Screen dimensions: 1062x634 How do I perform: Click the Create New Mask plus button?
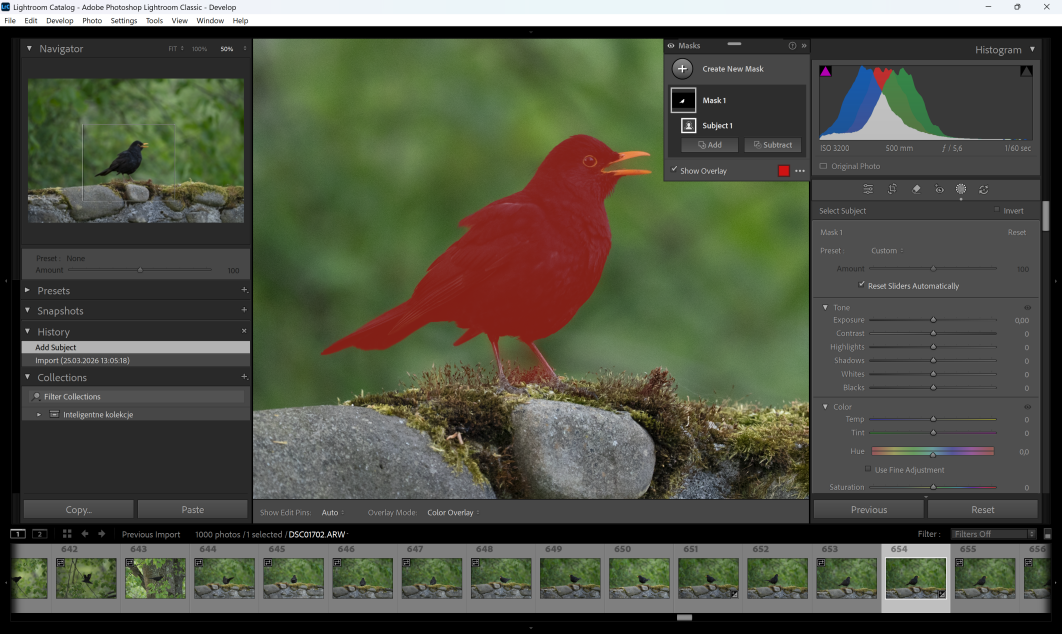click(x=682, y=69)
